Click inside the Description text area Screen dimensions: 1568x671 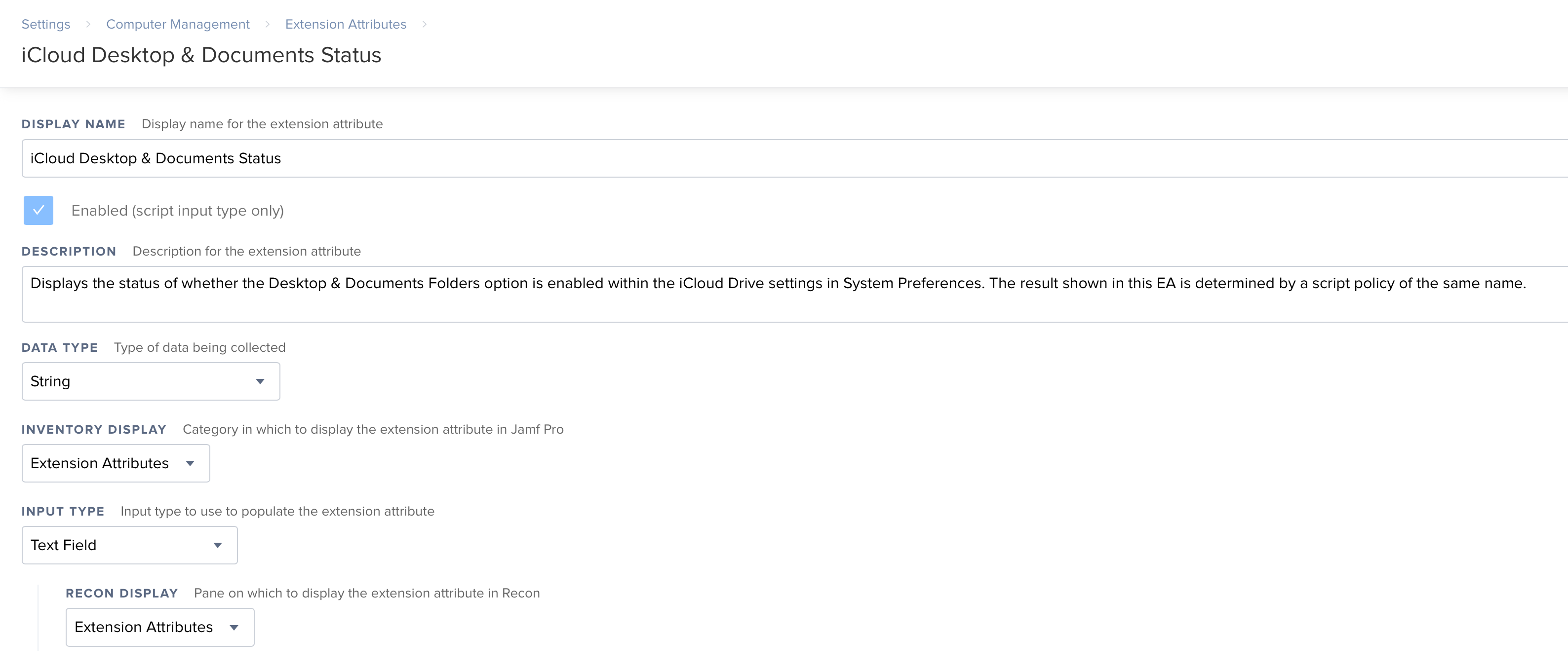pos(795,294)
